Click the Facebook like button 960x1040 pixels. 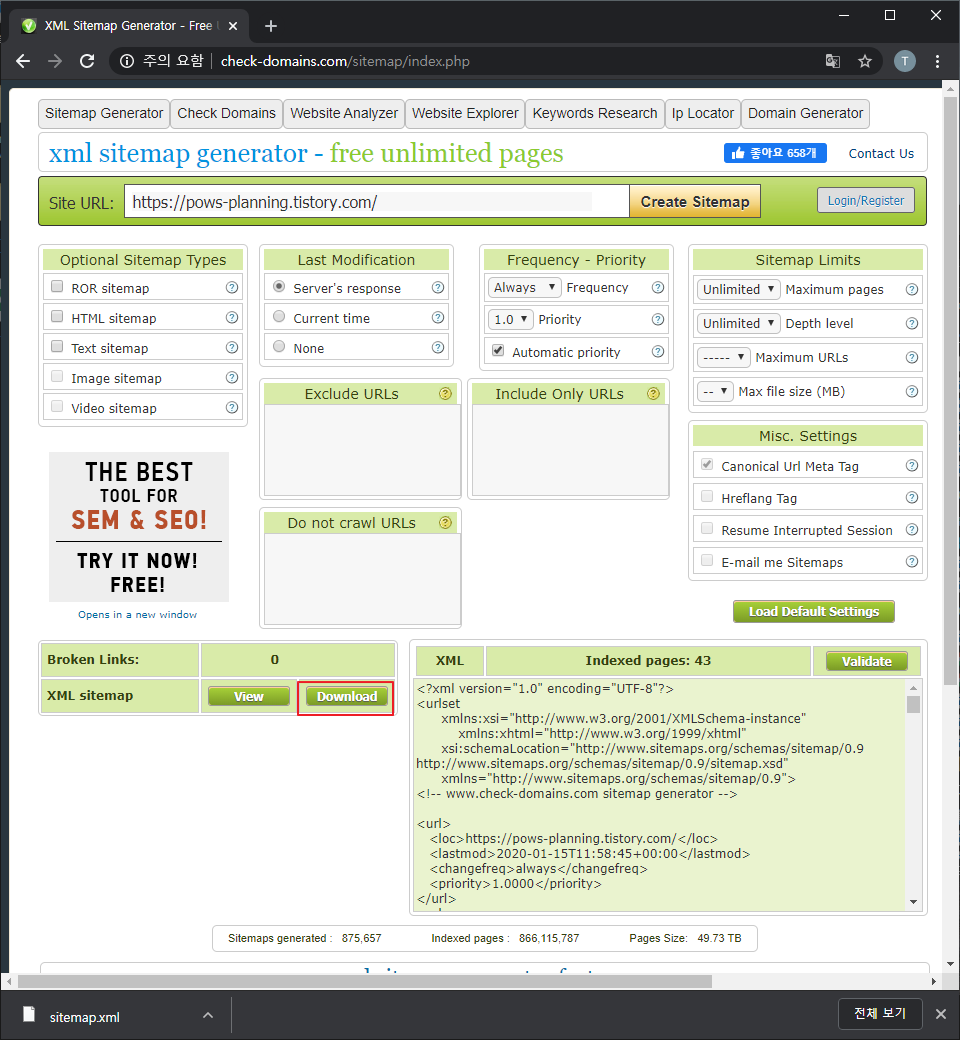[x=775, y=153]
